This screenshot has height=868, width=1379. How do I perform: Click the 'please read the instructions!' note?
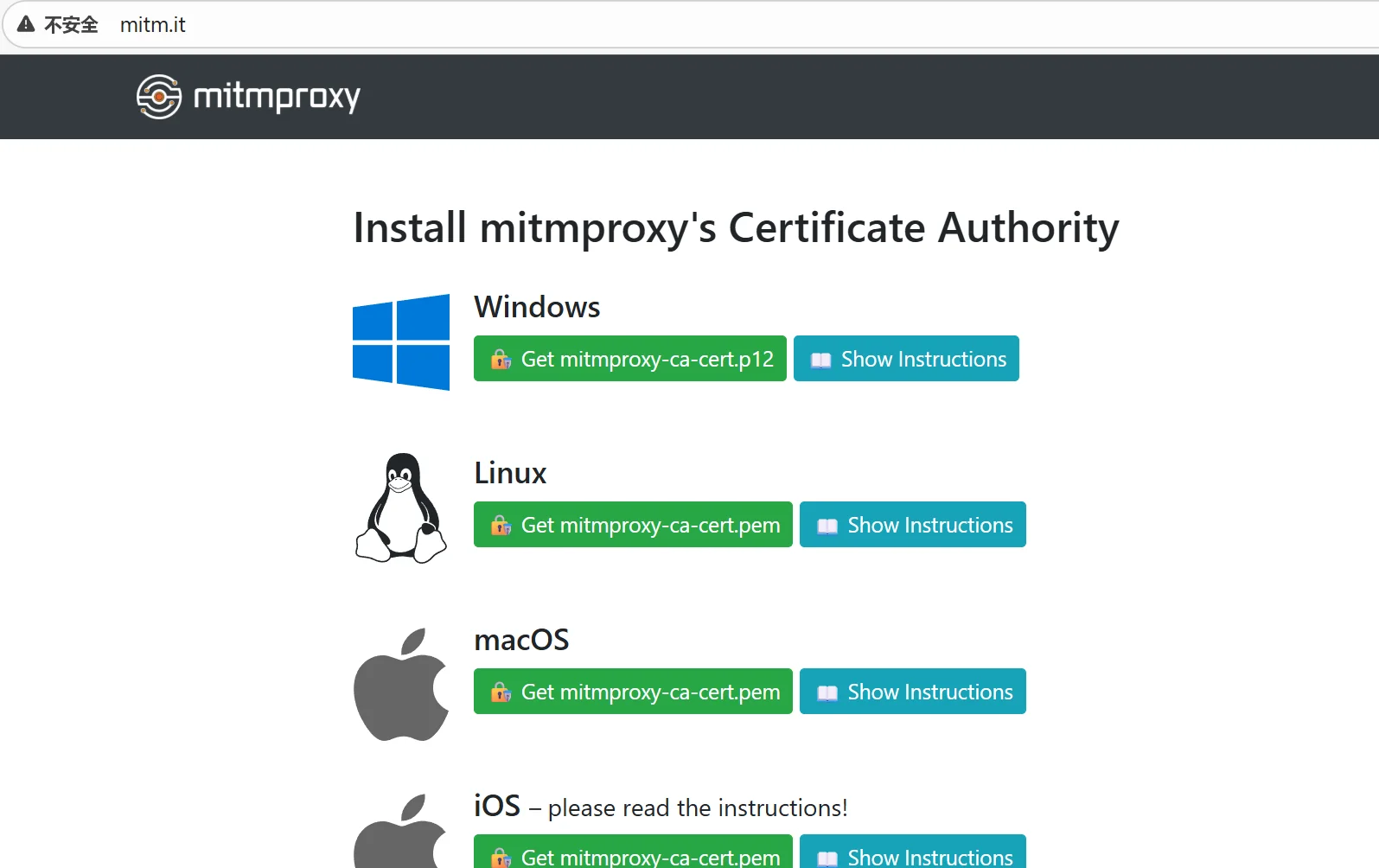click(x=698, y=808)
